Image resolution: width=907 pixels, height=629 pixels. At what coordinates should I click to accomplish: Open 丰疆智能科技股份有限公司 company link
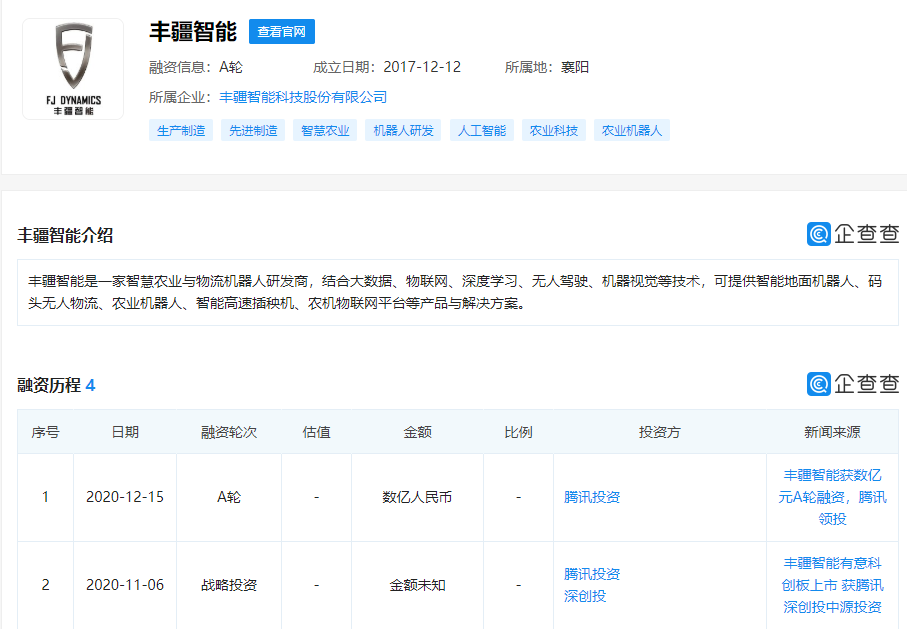pos(303,97)
